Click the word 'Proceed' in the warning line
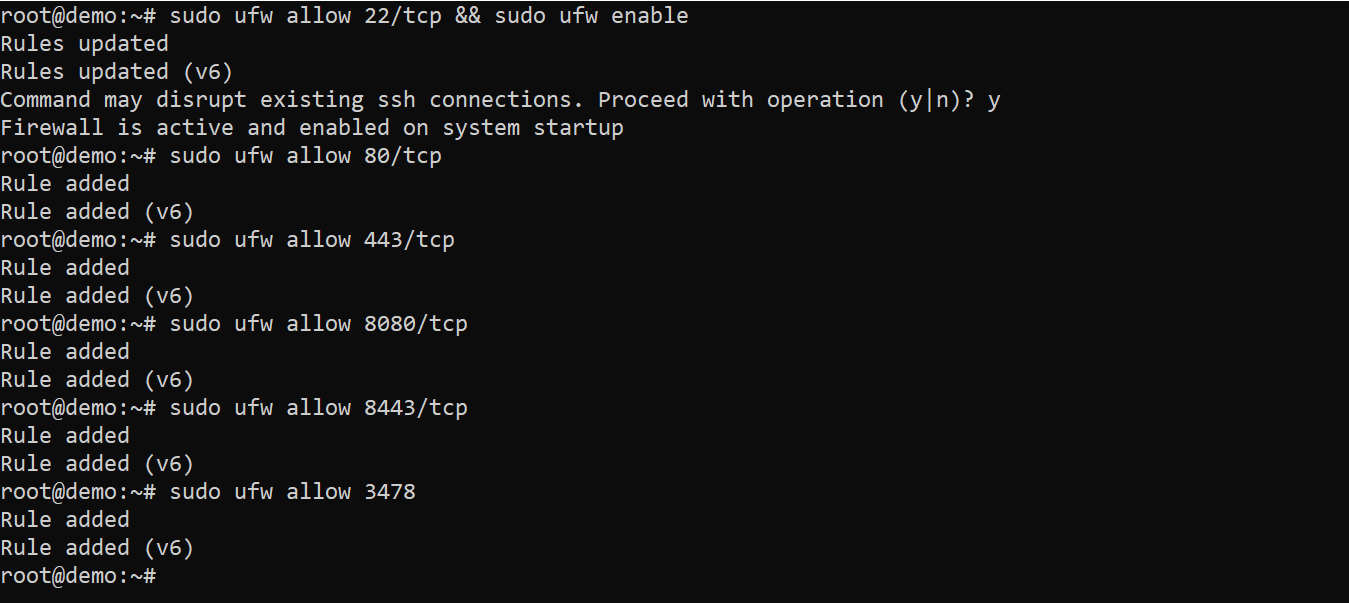Image resolution: width=1349 pixels, height=603 pixels. pos(643,100)
